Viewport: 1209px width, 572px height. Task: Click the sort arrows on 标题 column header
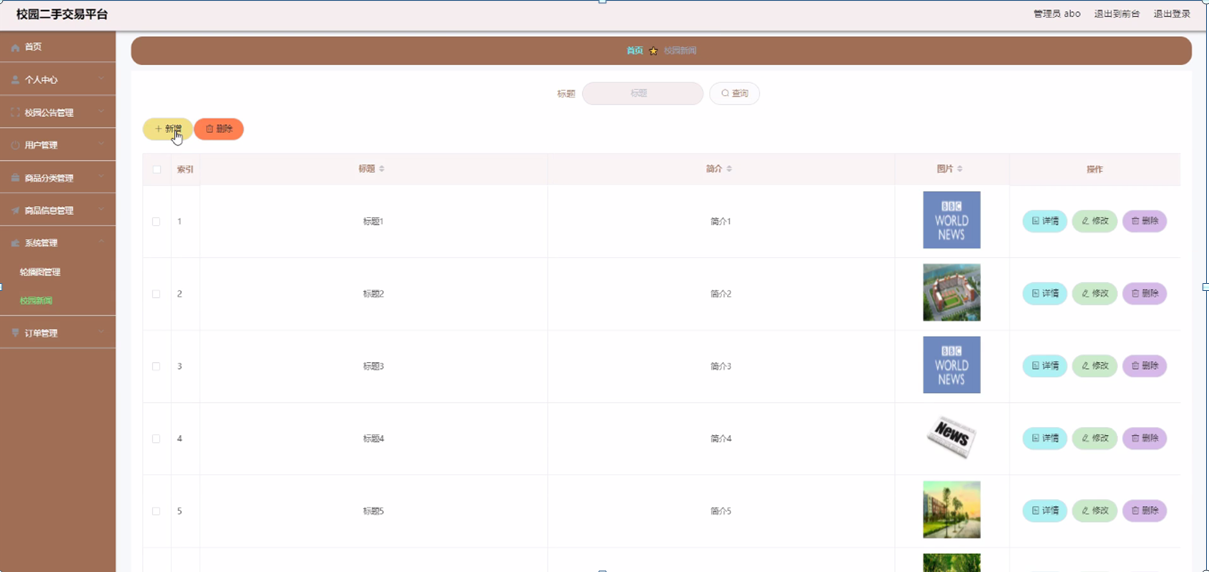(x=381, y=169)
